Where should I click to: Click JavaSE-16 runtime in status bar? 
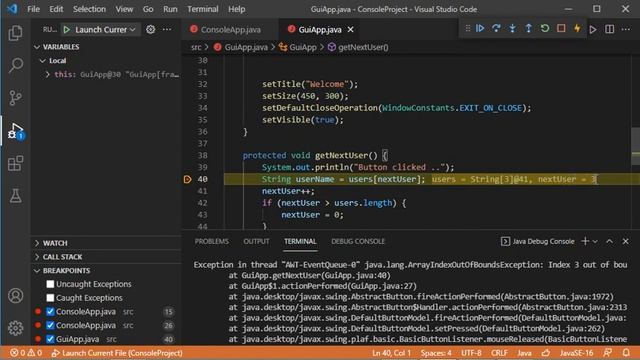point(576,353)
